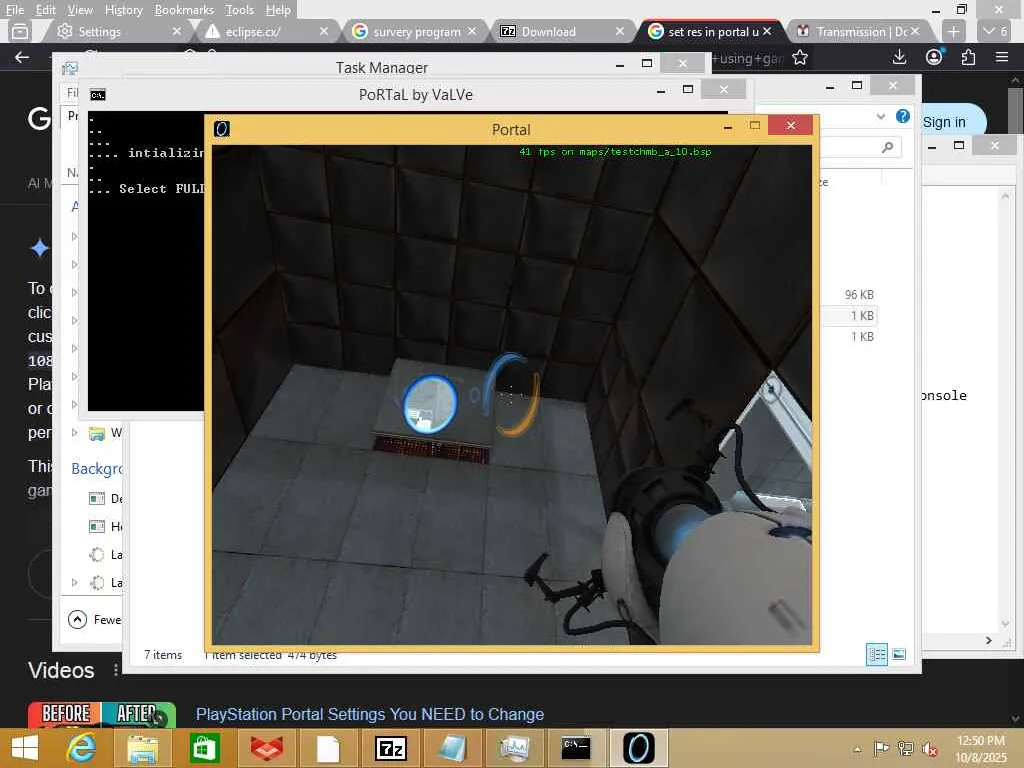Viewport: 1024px width, 768px height.
Task: Open the Firefox account icon
Action: tap(935, 57)
